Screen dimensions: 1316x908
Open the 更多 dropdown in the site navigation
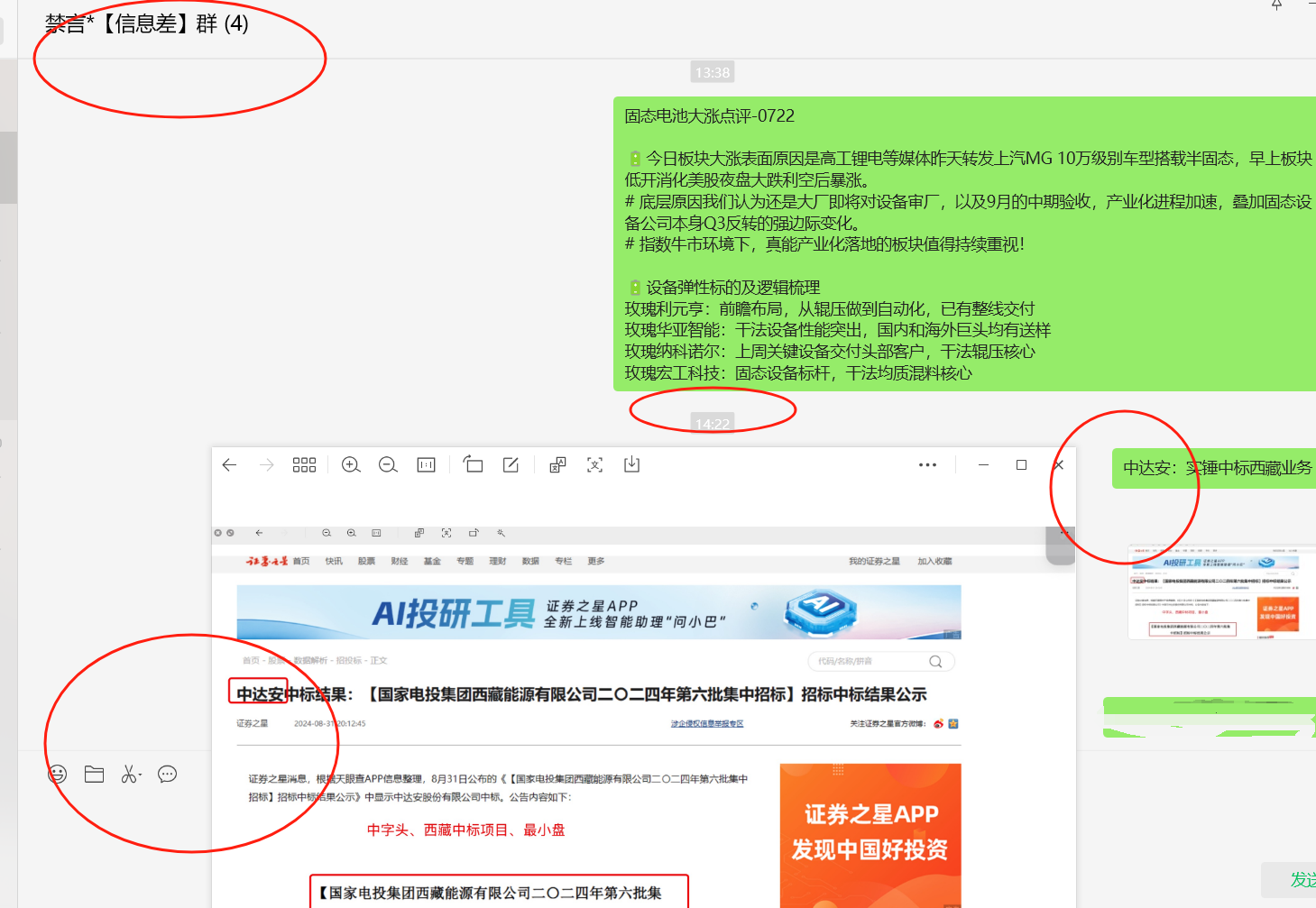coord(595,561)
